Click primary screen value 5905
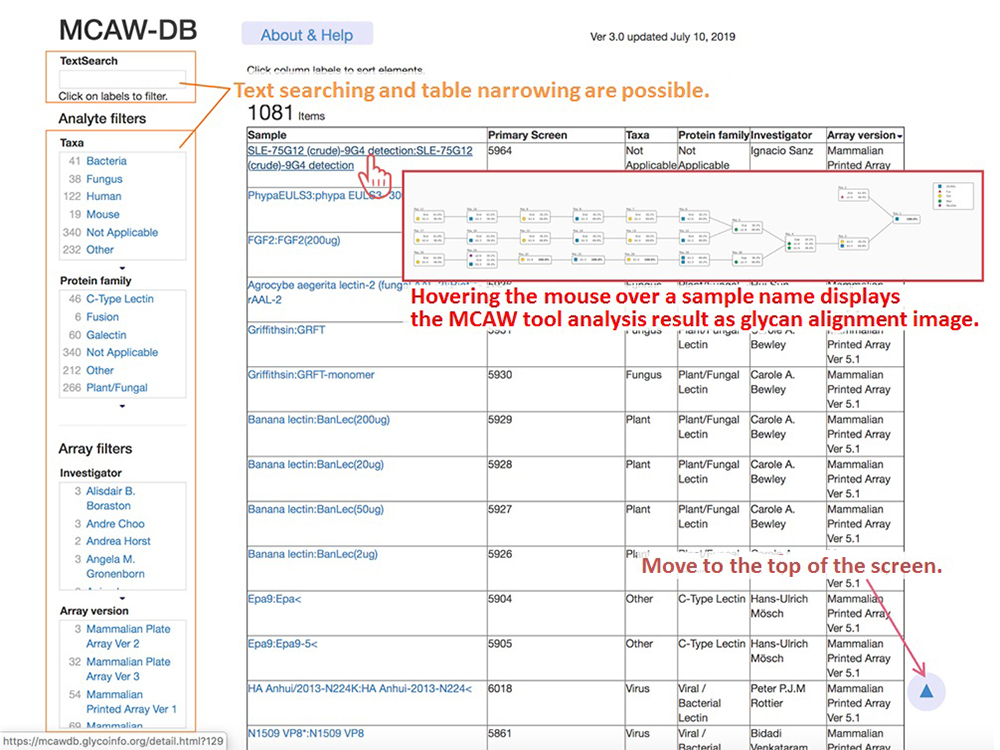The width and height of the screenshot is (1000, 750). tap(500, 644)
